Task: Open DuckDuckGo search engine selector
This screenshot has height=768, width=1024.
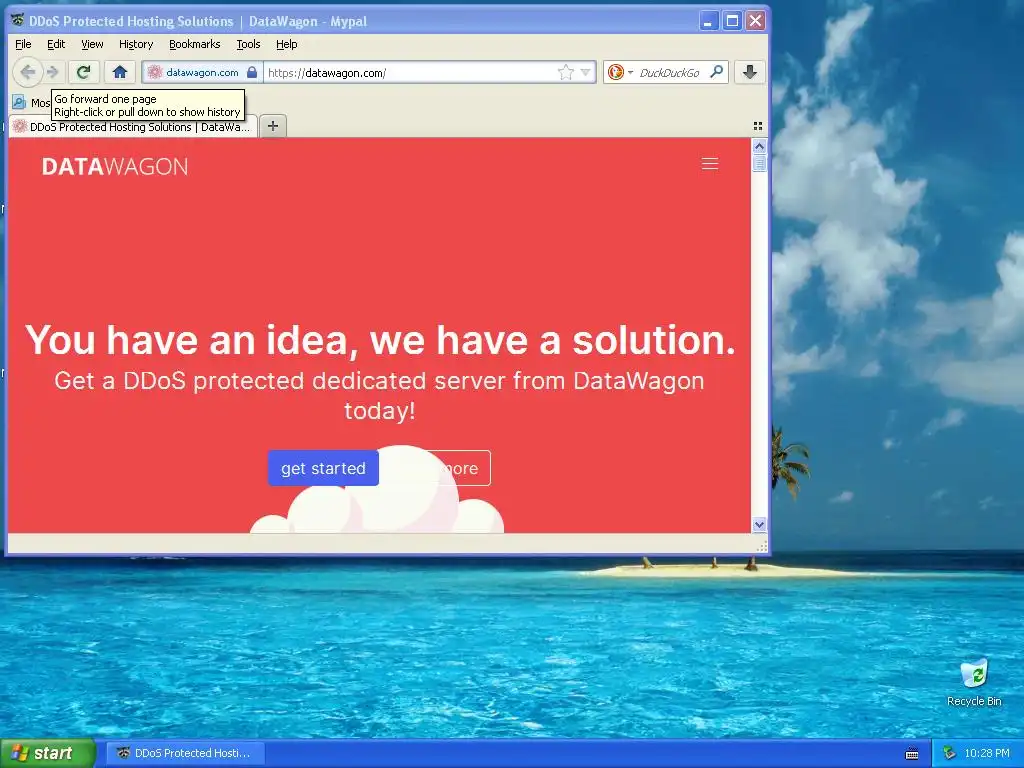Action: pyautogui.click(x=620, y=72)
